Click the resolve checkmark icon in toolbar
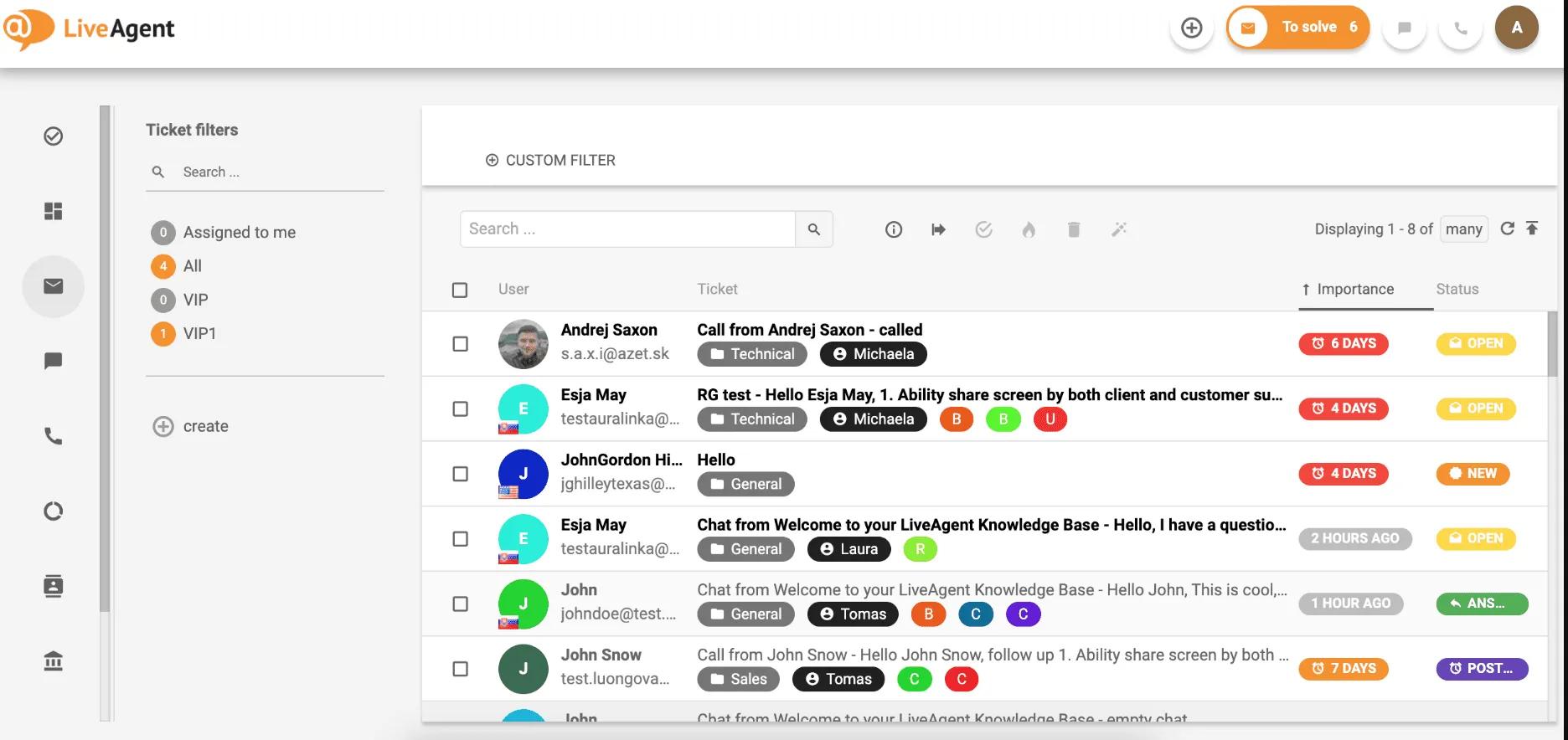 (x=983, y=229)
